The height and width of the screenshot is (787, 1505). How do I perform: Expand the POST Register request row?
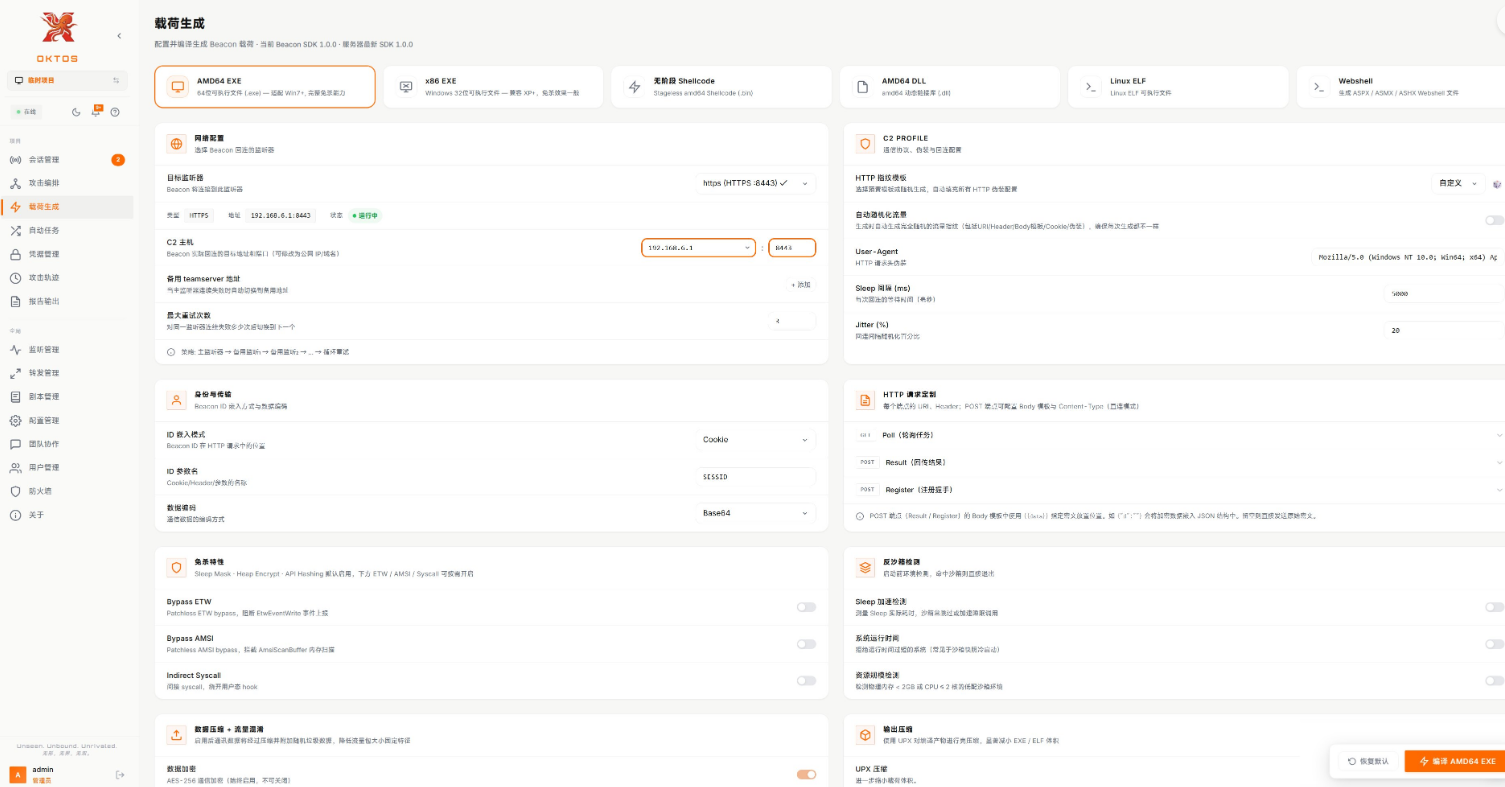click(1180, 490)
